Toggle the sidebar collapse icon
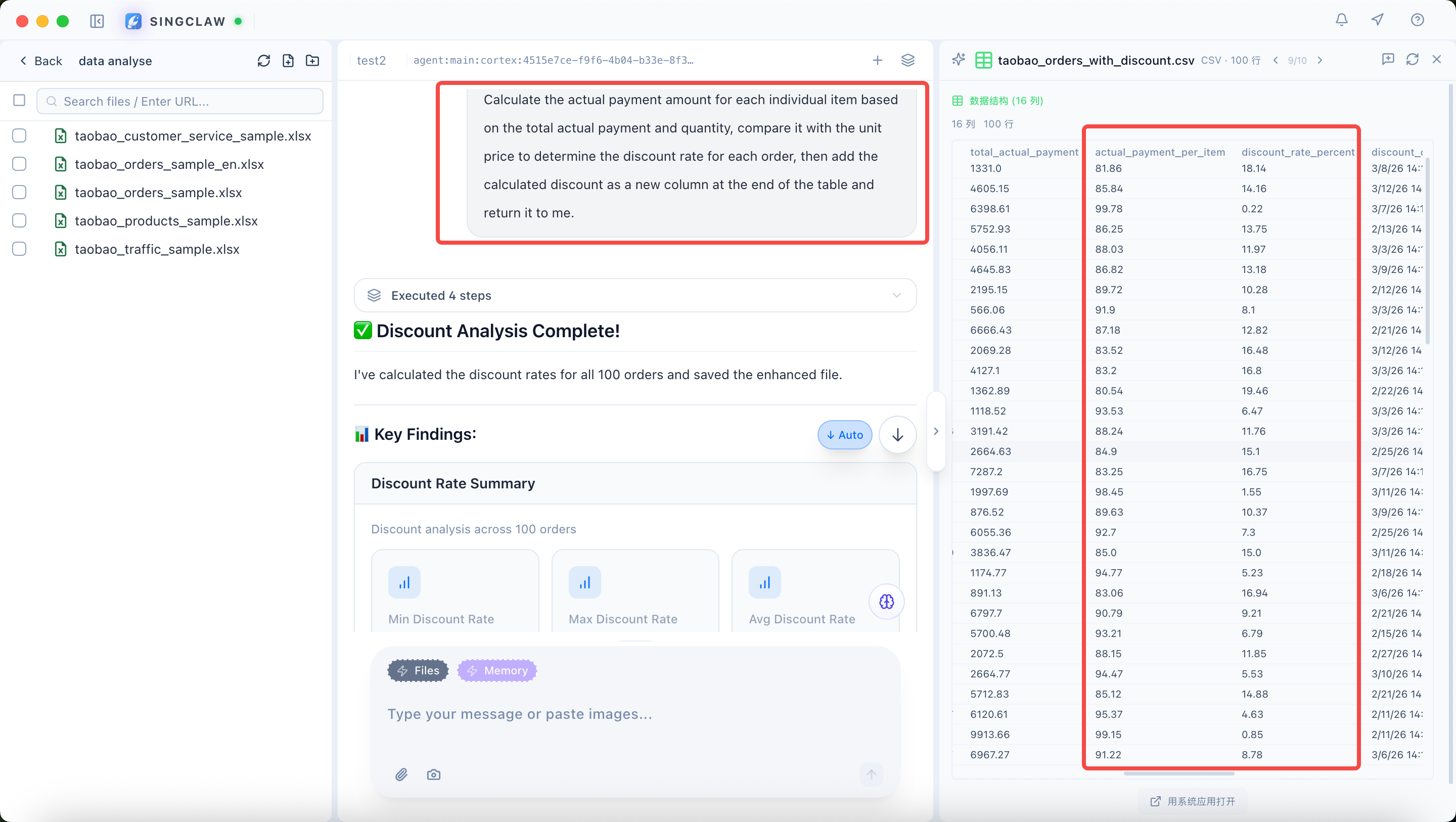 pyautogui.click(x=97, y=21)
